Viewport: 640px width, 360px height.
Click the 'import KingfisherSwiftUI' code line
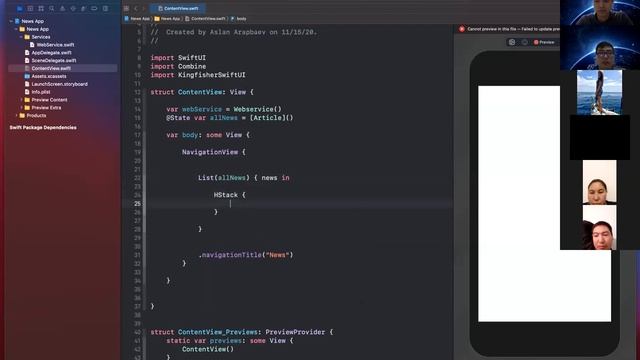point(198,75)
